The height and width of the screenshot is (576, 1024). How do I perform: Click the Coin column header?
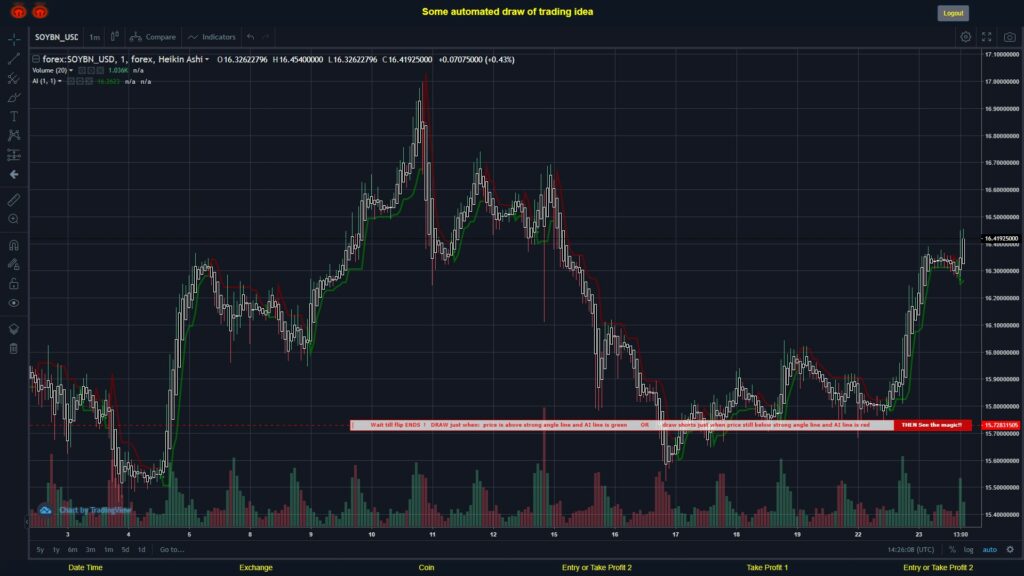pyautogui.click(x=426, y=568)
